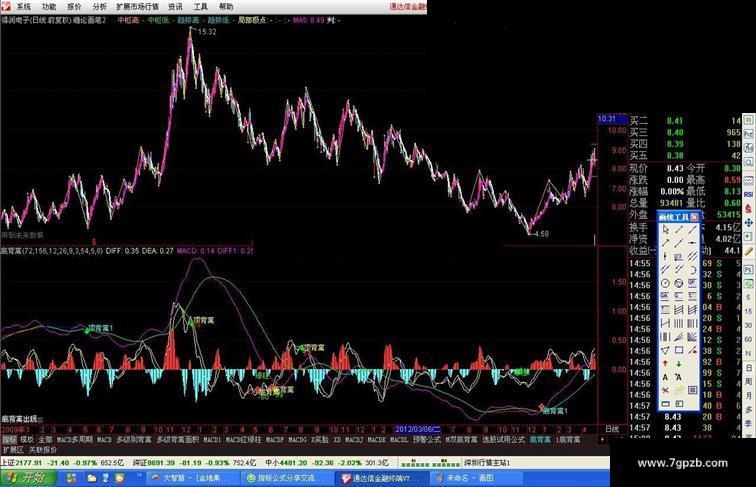Switch to the 5-minute period in sidebar

(x=748, y=298)
